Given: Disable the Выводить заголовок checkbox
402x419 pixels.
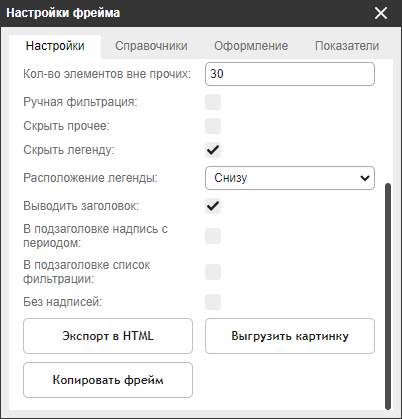Looking at the screenshot, I should 213,206.
